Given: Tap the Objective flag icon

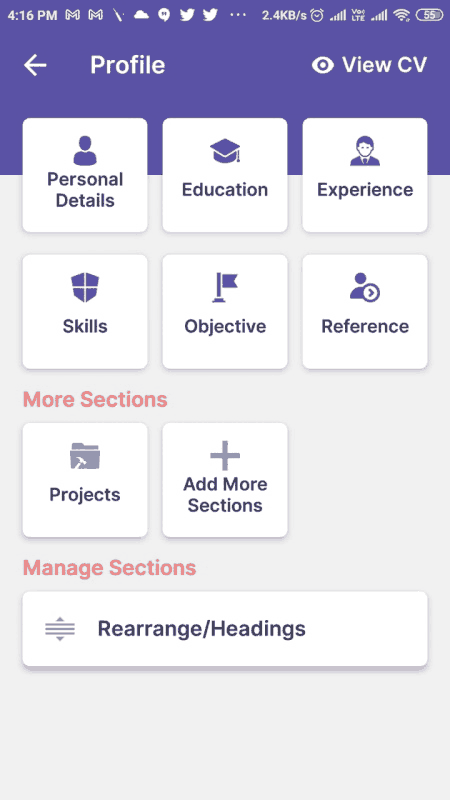Looking at the screenshot, I should click(225, 287).
